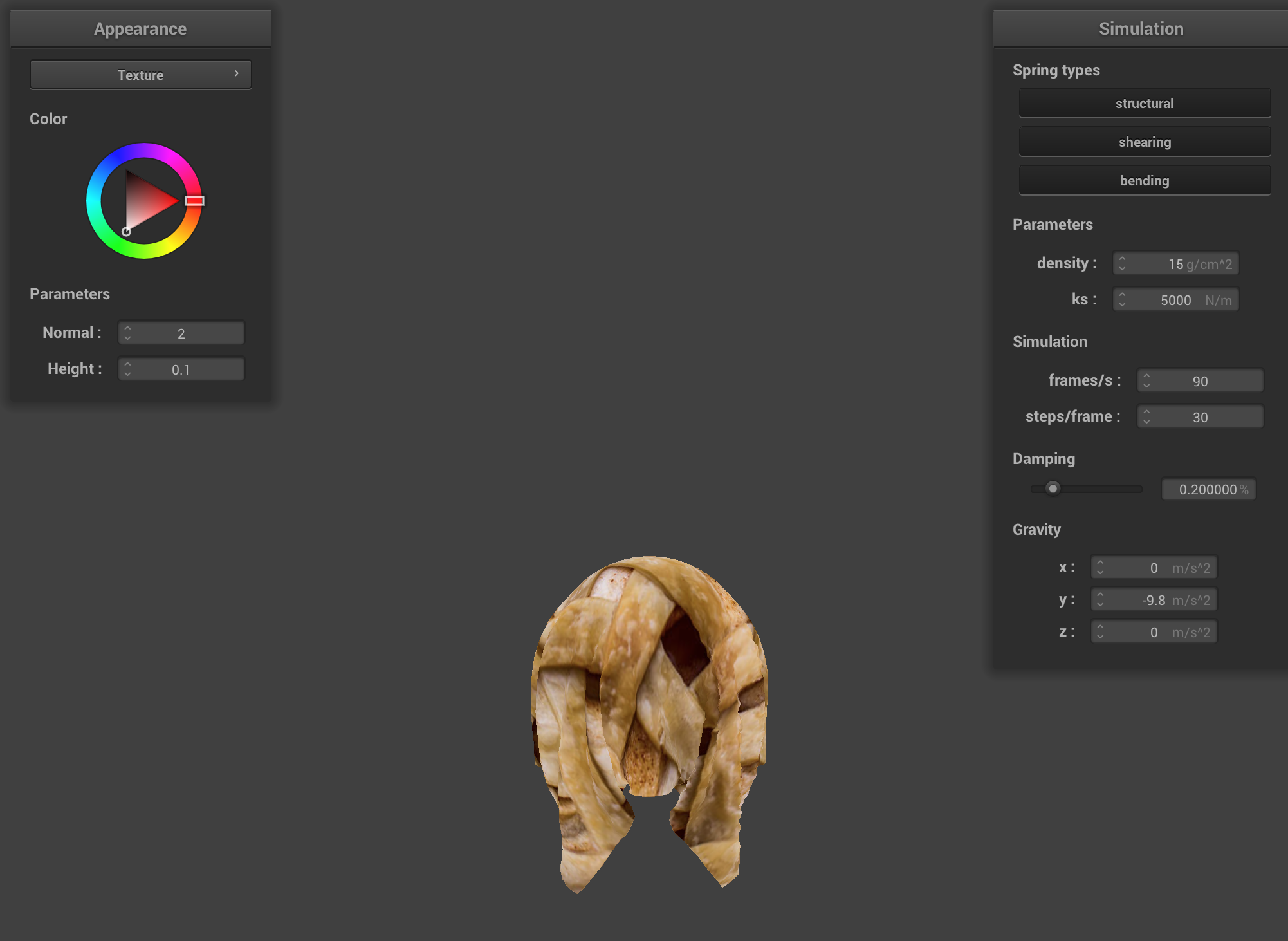Click the gravity y stepper arrows
This screenshot has width=1288, height=941.
[x=1100, y=599]
